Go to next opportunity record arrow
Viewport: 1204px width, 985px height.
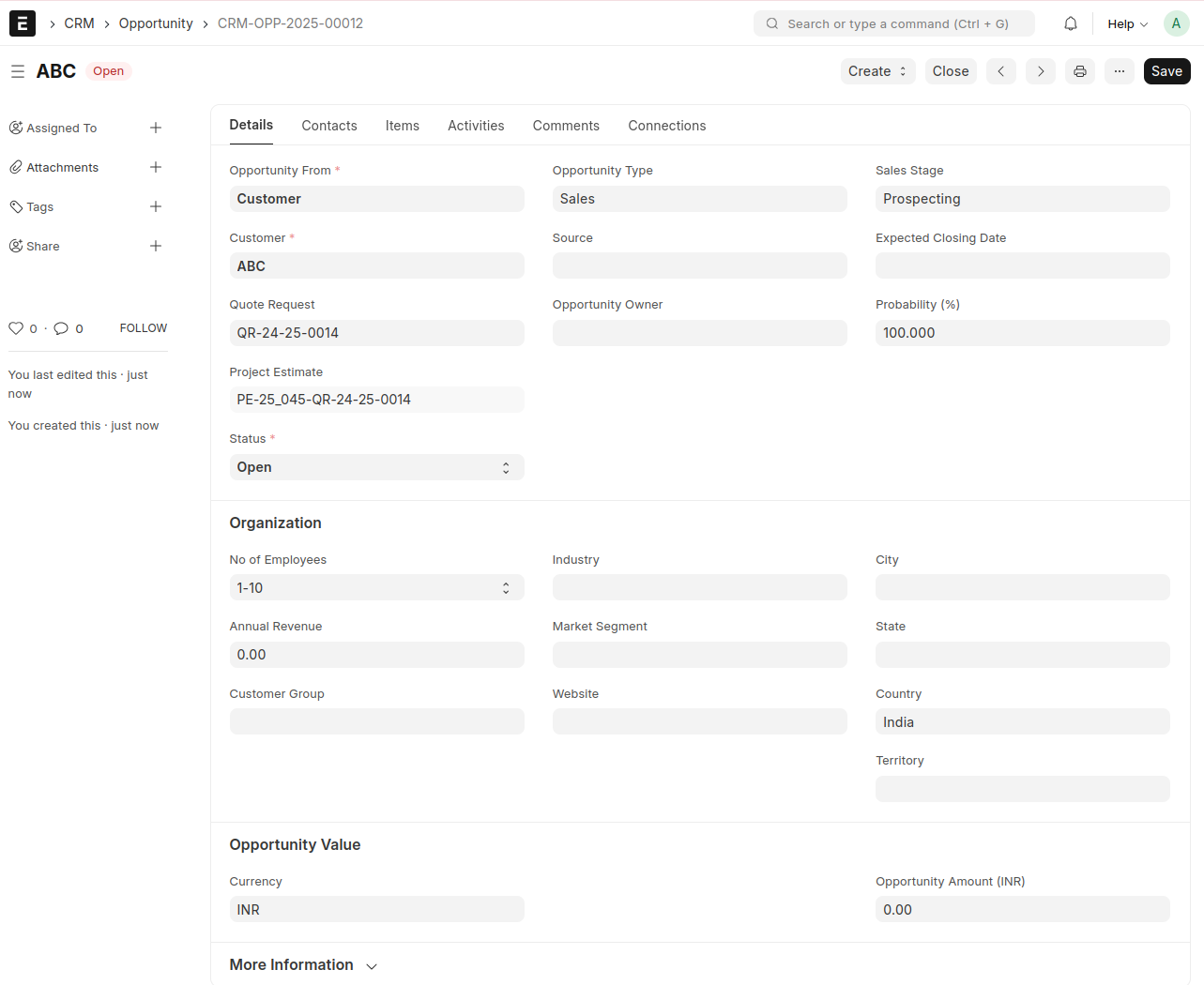point(1041,71)
